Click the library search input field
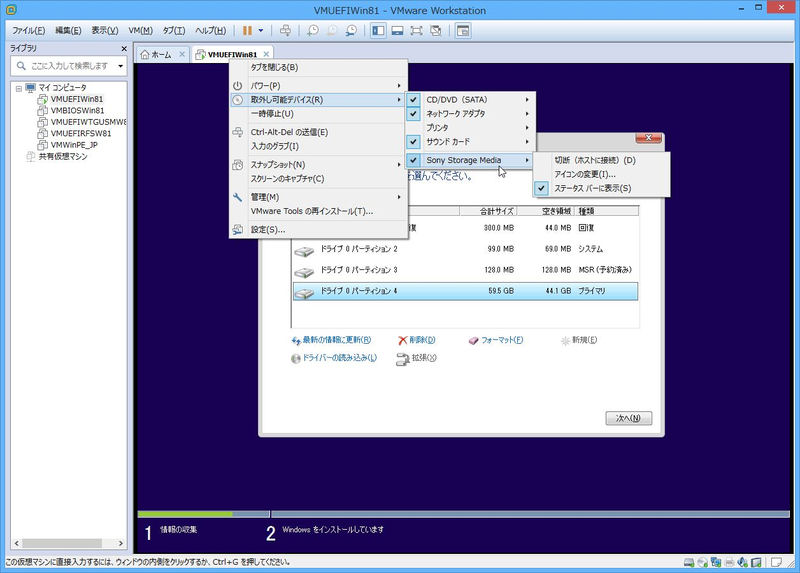This screenshot has height=573, width=800. coord(71,66)
